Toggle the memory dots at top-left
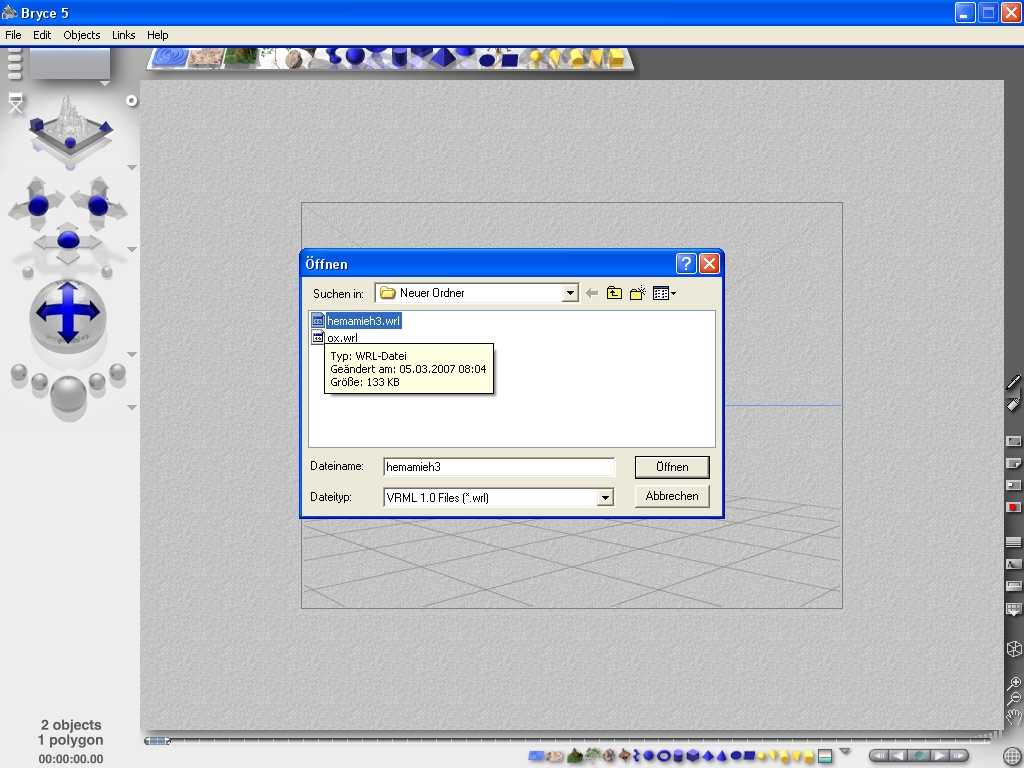The height and width of the screenshot is (768, 1024). (14, 64)
